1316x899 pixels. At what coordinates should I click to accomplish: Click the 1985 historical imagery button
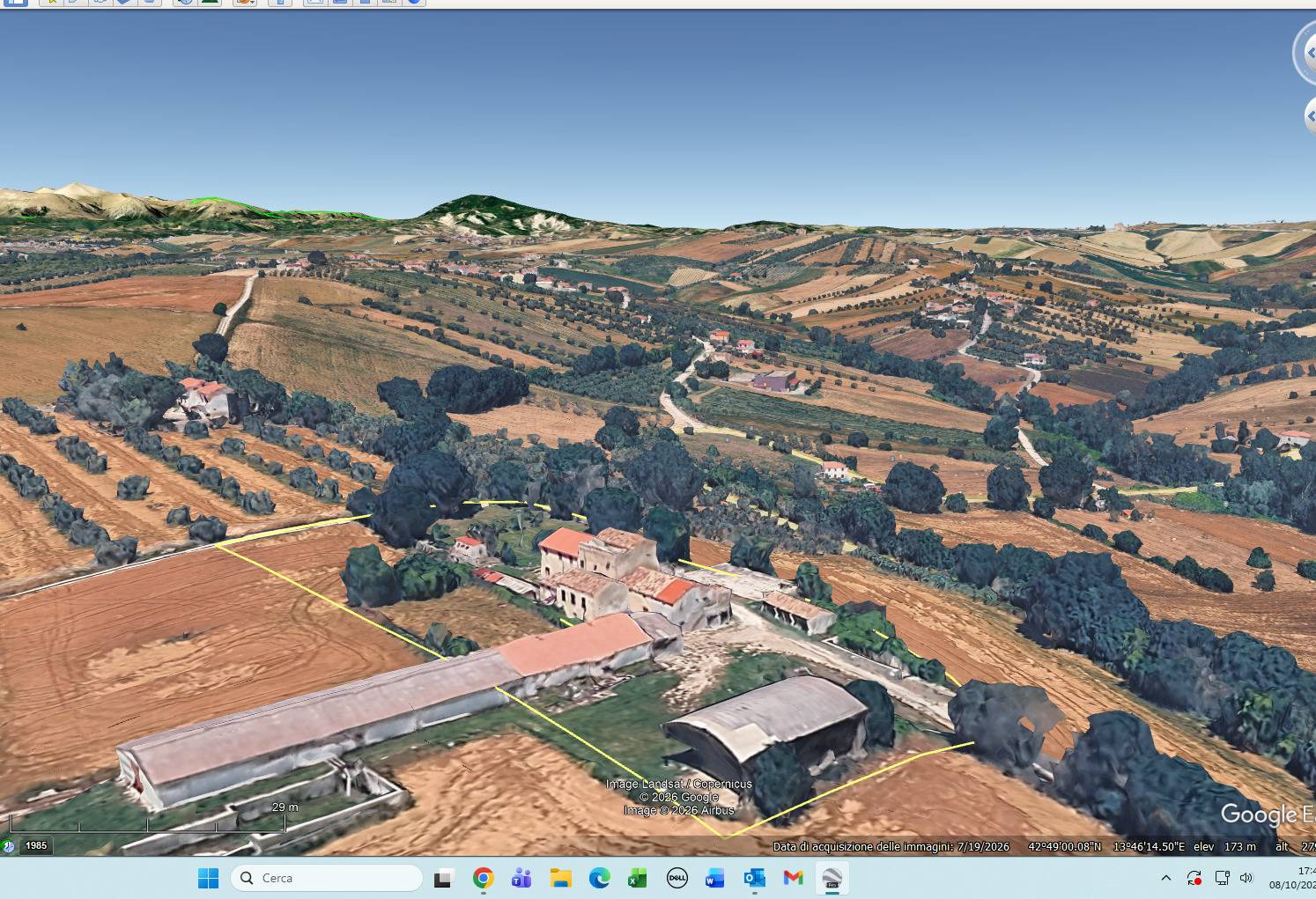coord(36,845)
